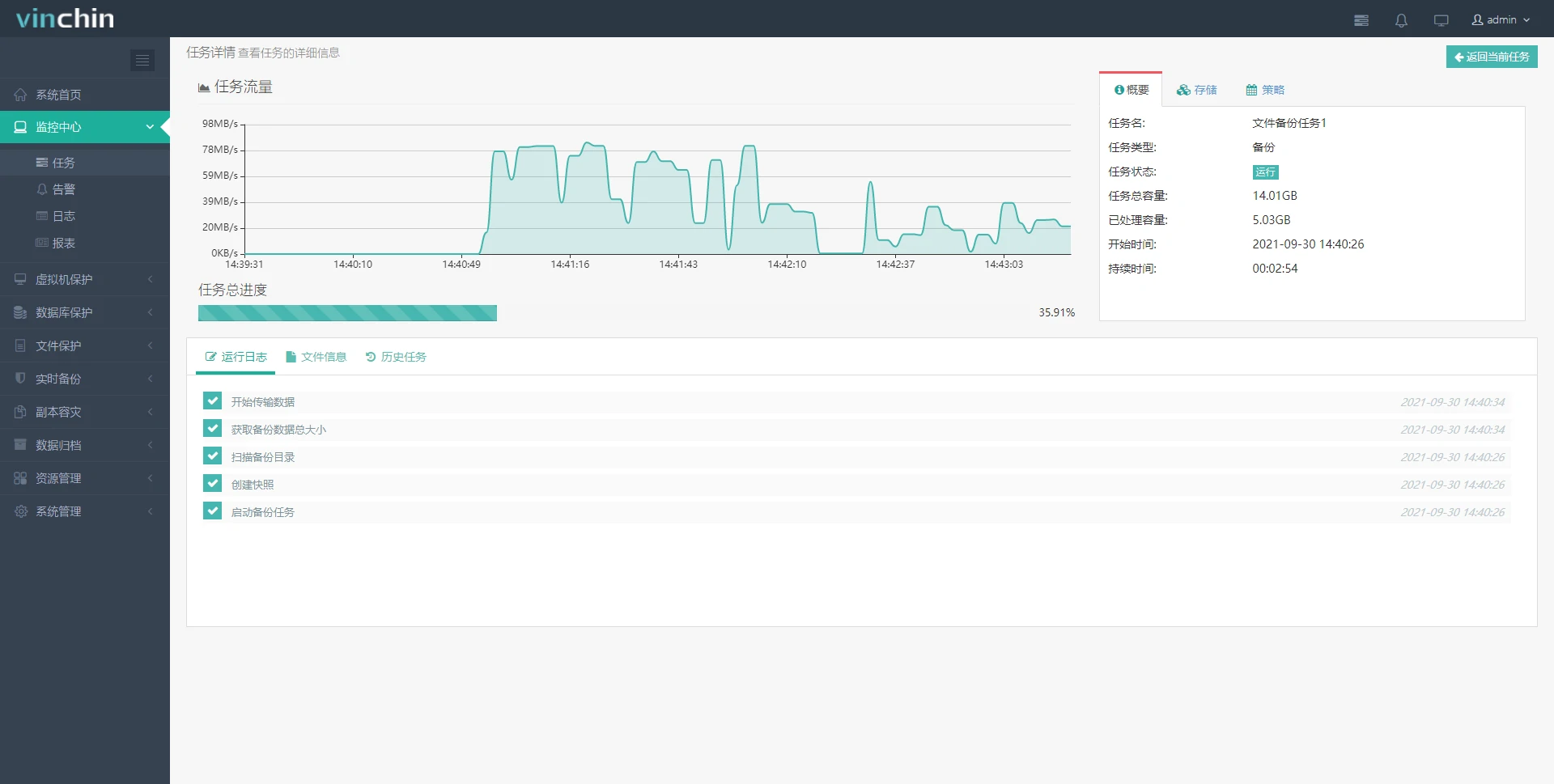
Task: Click the 98MB/s axis label
Action: click(x=220, y=124)
